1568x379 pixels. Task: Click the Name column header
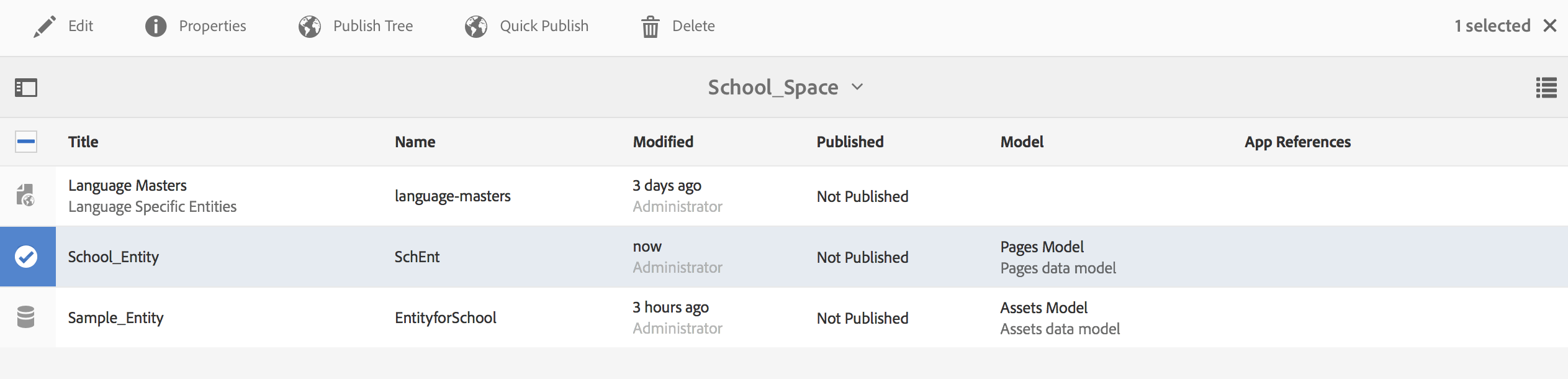(x=415, y=142)
